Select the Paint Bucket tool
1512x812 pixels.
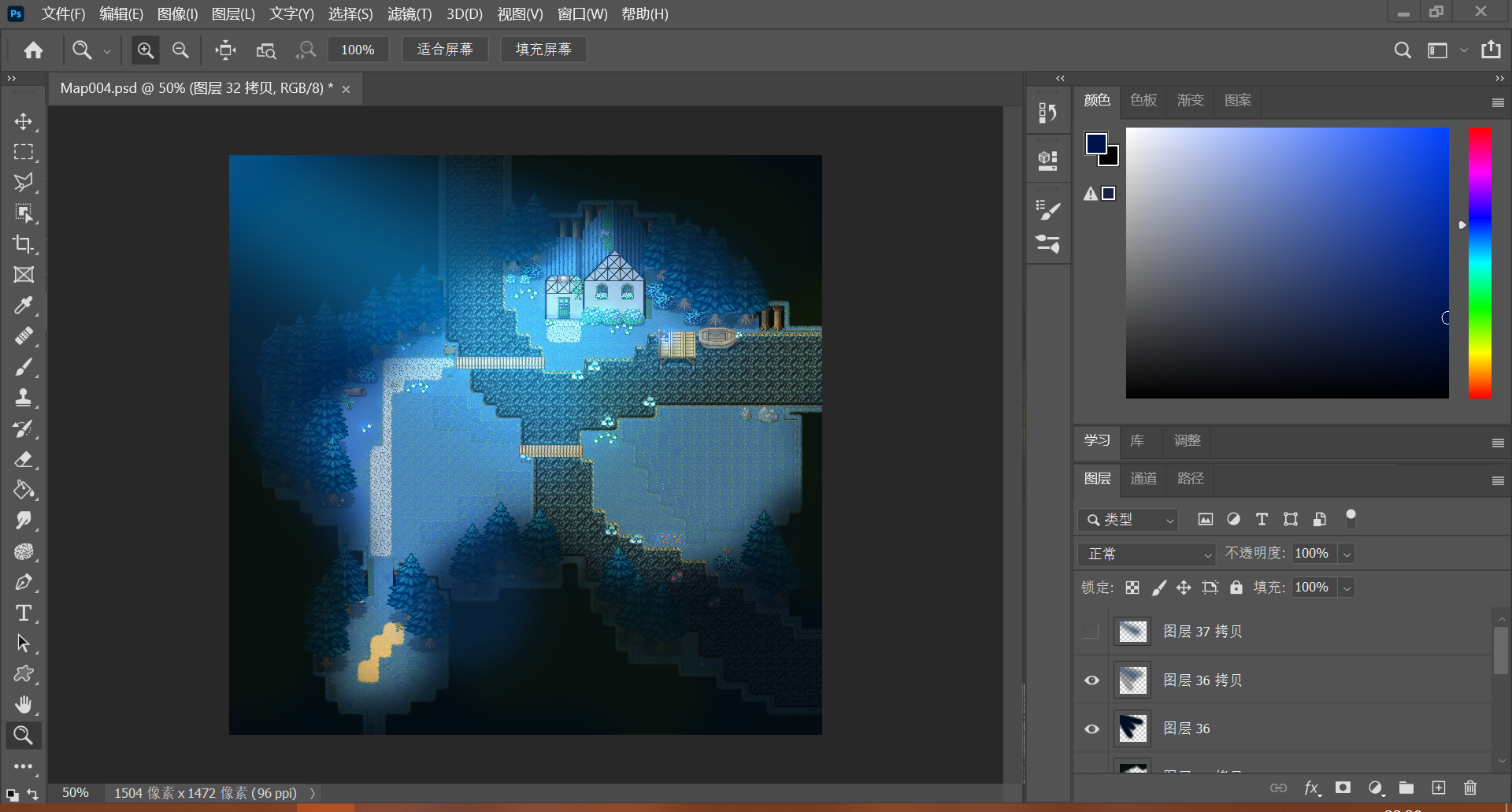click(24, 490)
